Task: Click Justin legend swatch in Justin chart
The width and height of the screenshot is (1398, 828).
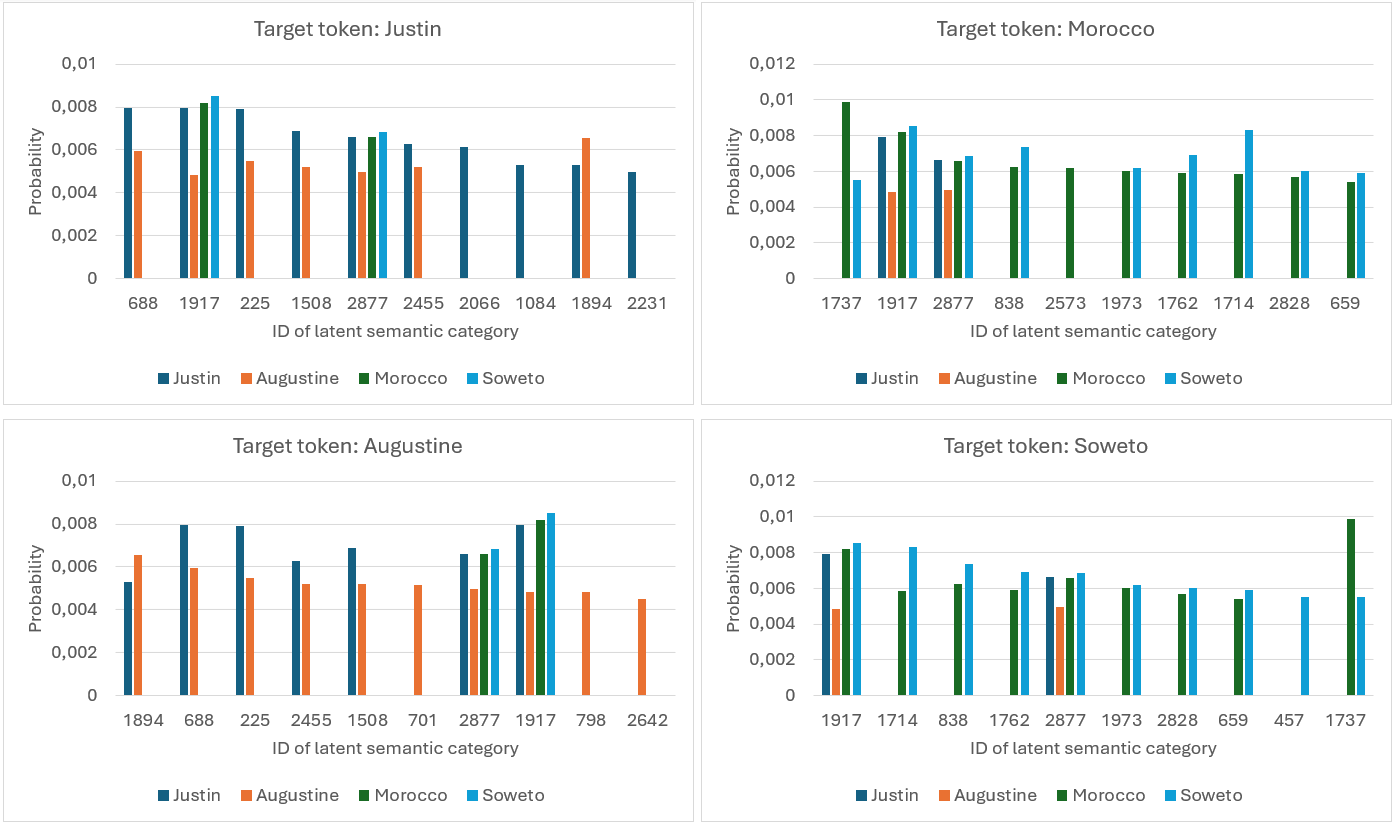Action: (x=163, y=378)
